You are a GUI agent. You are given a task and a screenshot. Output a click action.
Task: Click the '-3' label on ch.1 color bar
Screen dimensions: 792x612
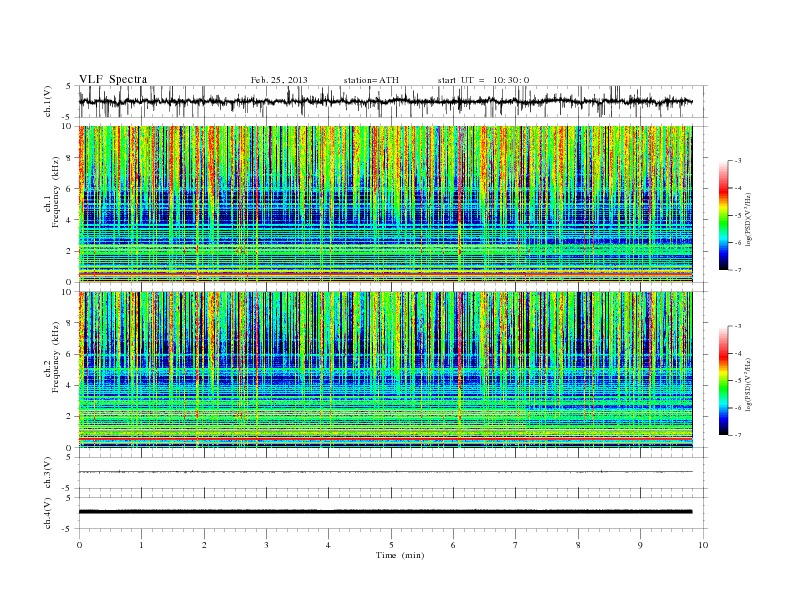point(737,161)
